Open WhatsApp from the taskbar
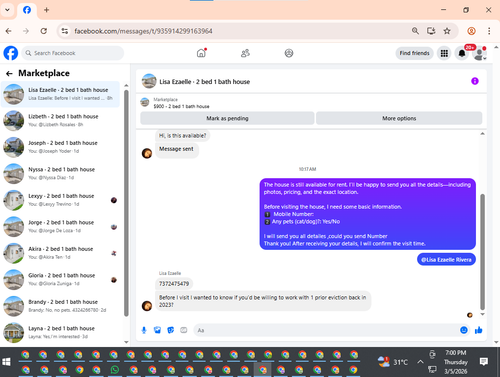The height and width of the screenshot is (377, 500). point(115,370)
